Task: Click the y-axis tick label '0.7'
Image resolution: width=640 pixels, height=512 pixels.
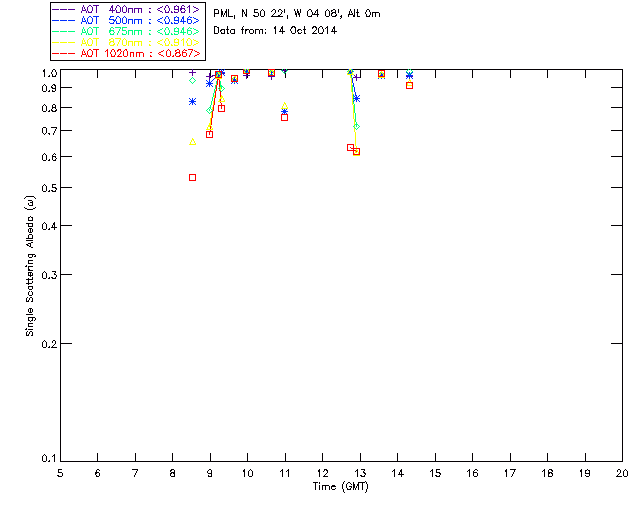Action: pos(49,131)
